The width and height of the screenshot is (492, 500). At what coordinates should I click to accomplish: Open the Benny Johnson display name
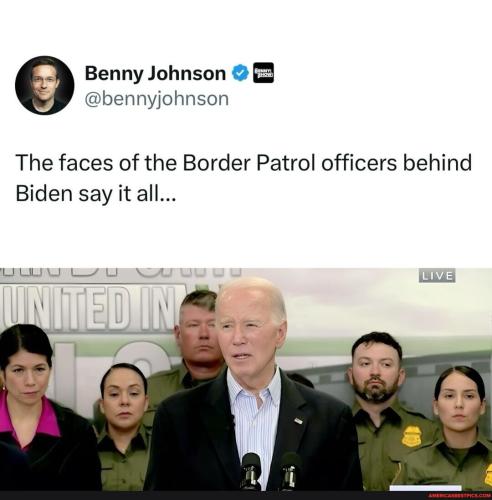[x=155, y=73]
